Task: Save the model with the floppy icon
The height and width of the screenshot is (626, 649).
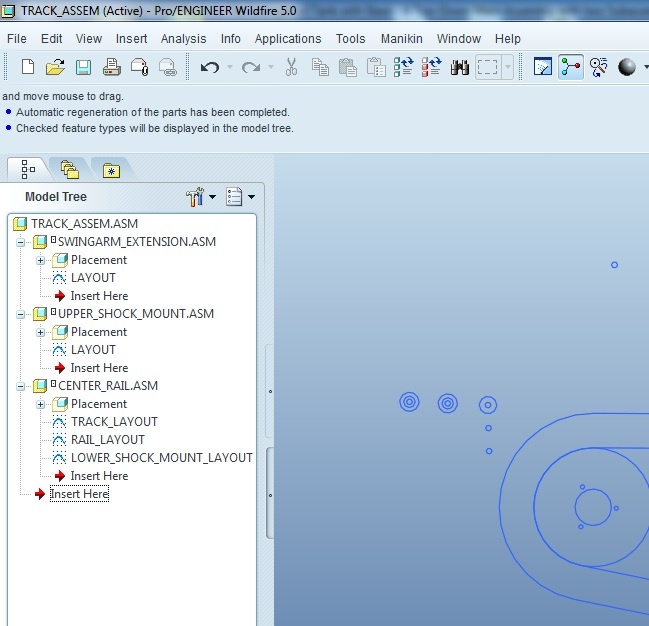Action: point(83,67)
